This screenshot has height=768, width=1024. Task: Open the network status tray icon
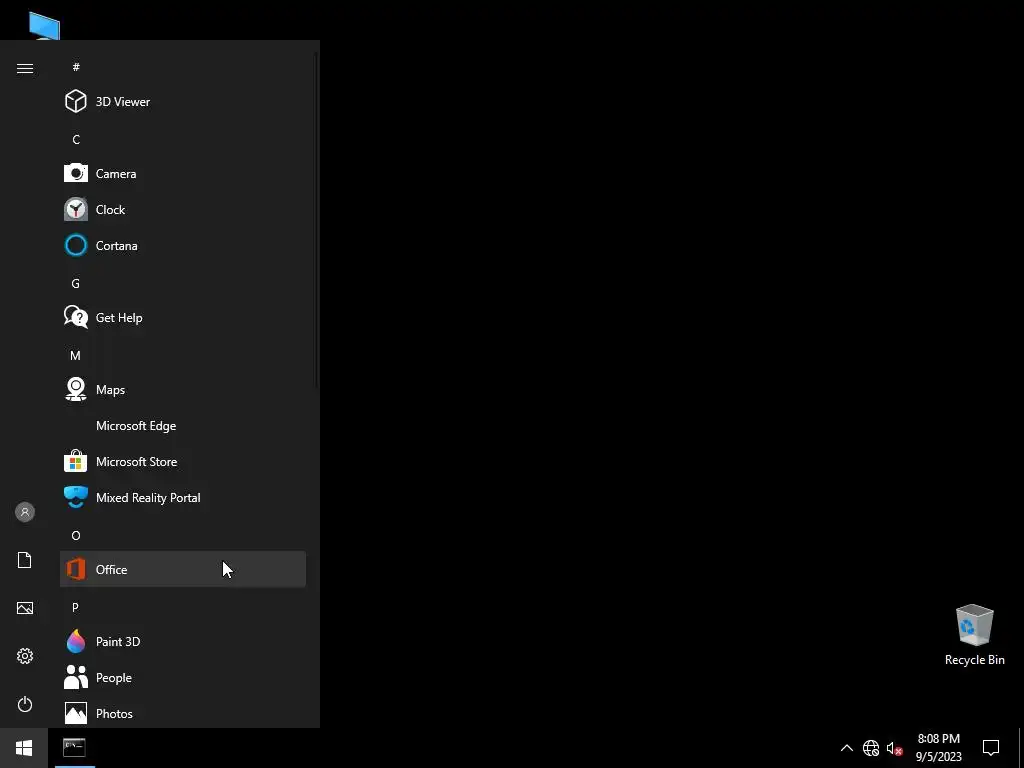click(871, 748)
